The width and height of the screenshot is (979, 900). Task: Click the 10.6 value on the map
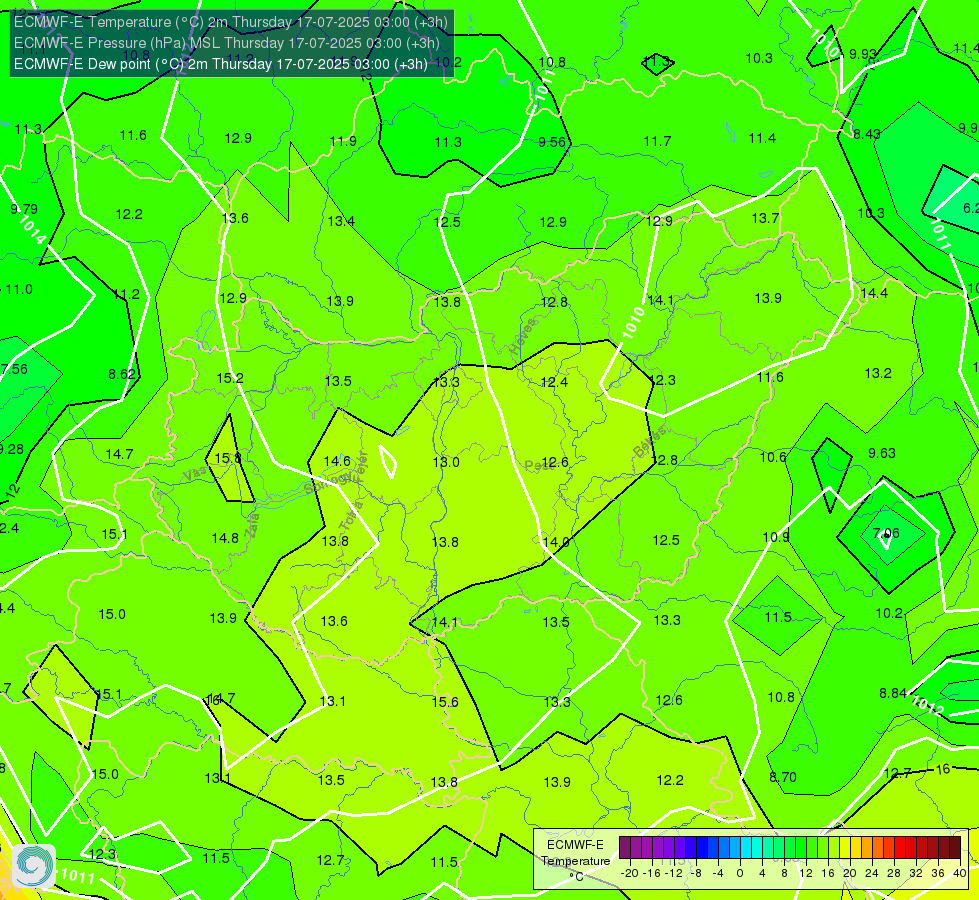click(772, 457)
